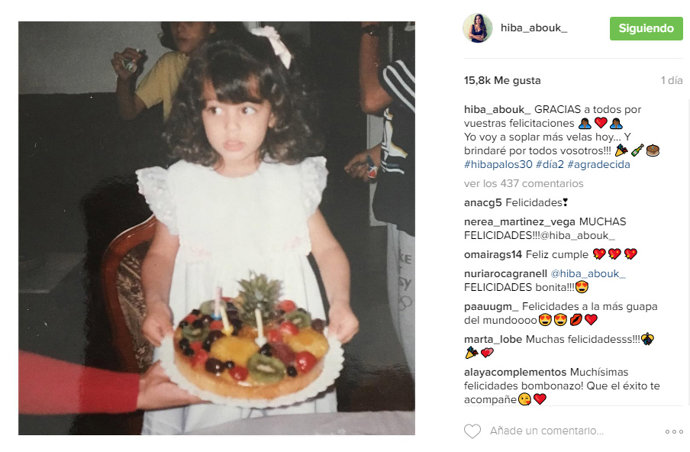Screen dimensions: 690x452
Task: Expand ver los 437 comentarios
Action: tap(524, 184)
